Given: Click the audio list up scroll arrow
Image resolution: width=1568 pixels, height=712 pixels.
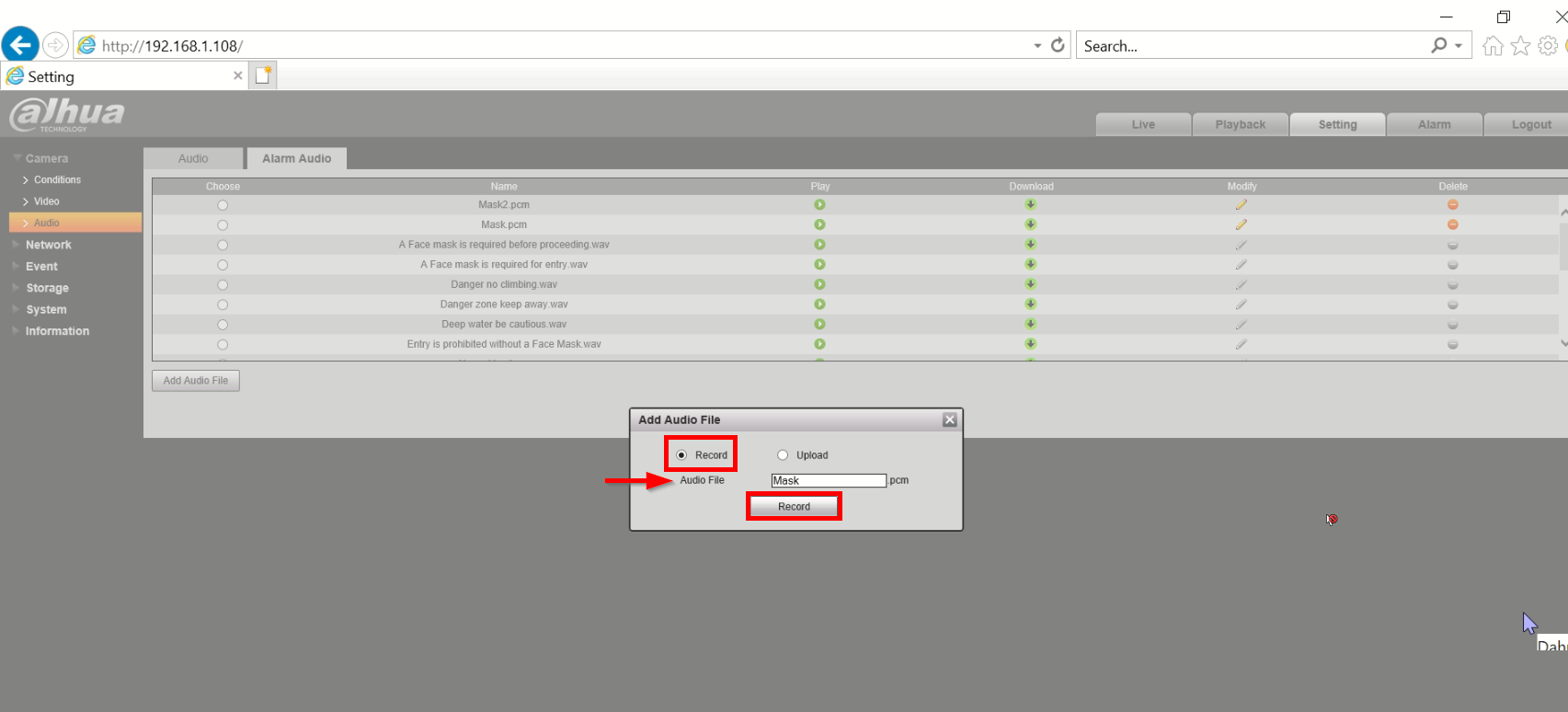Looking at the screenshot, I should pos(1563,212).
